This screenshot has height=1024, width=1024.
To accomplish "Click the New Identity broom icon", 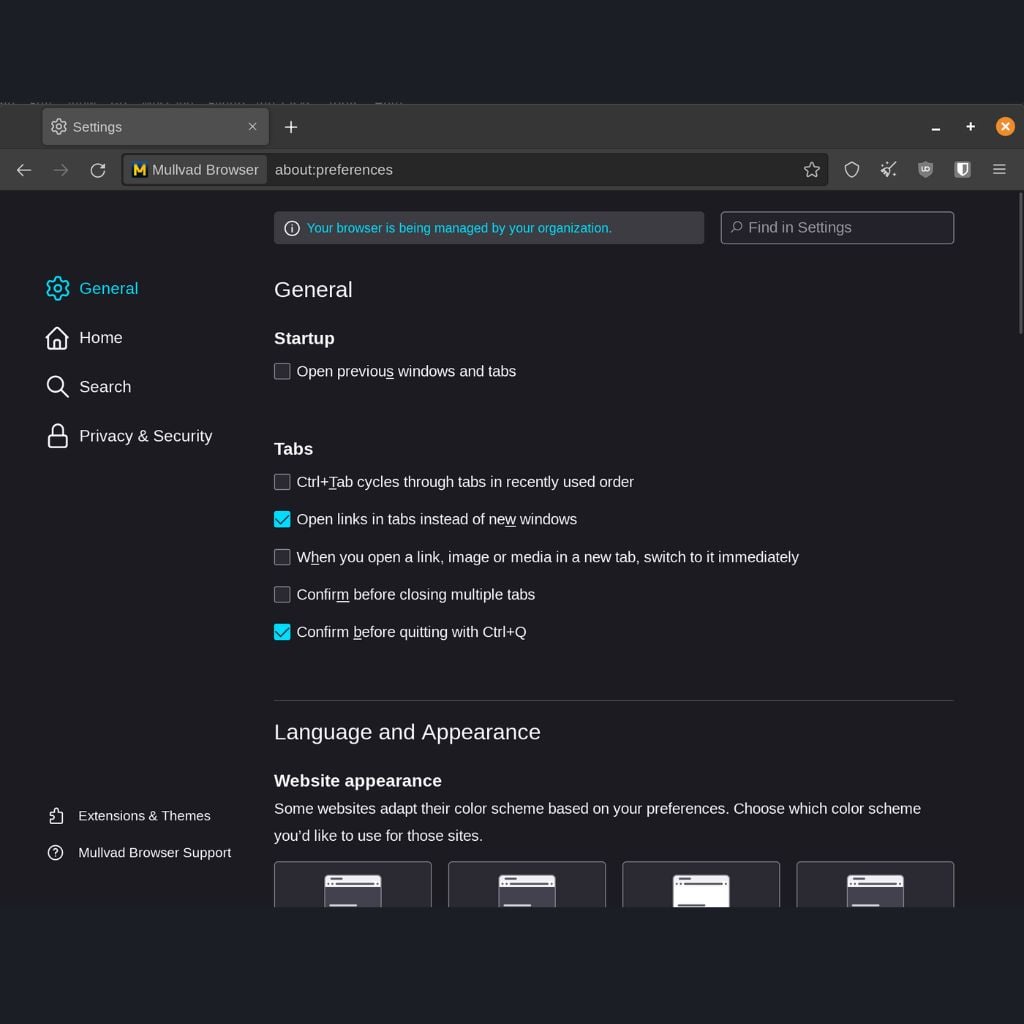I will point(888,170).
